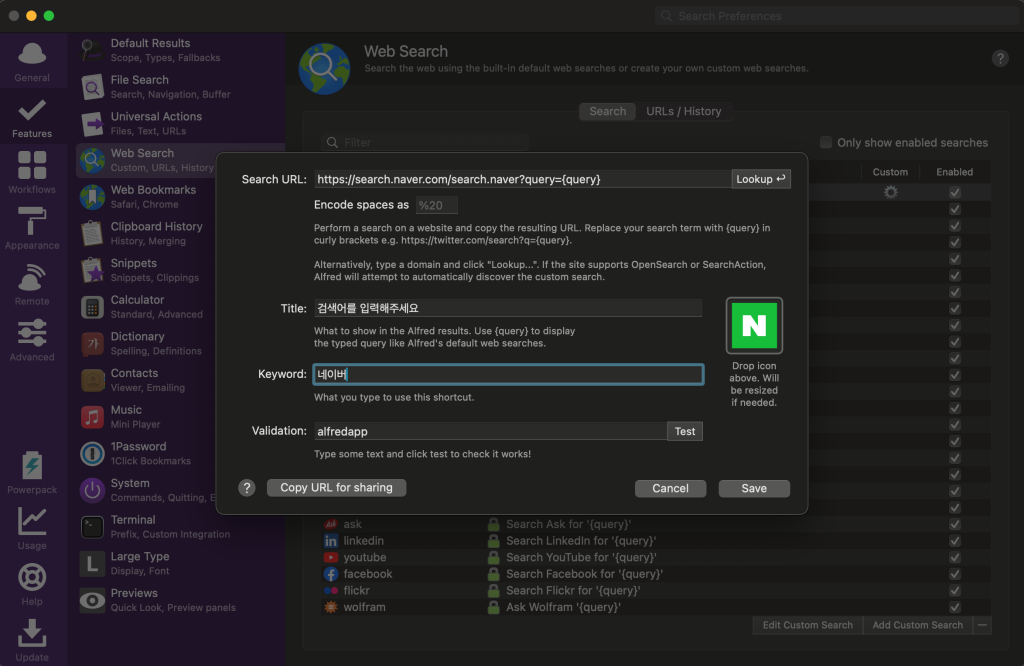The image size is (1024, 666).
Task: Select Large Type feature
Action: point(180,563)
